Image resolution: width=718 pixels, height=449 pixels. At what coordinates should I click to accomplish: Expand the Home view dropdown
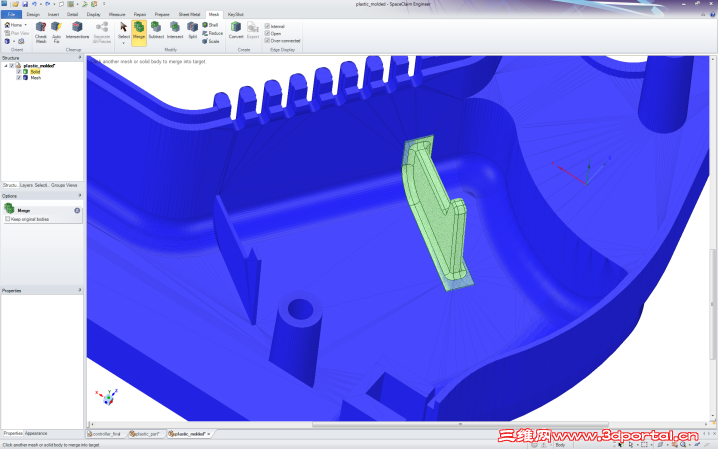[26, 25]
